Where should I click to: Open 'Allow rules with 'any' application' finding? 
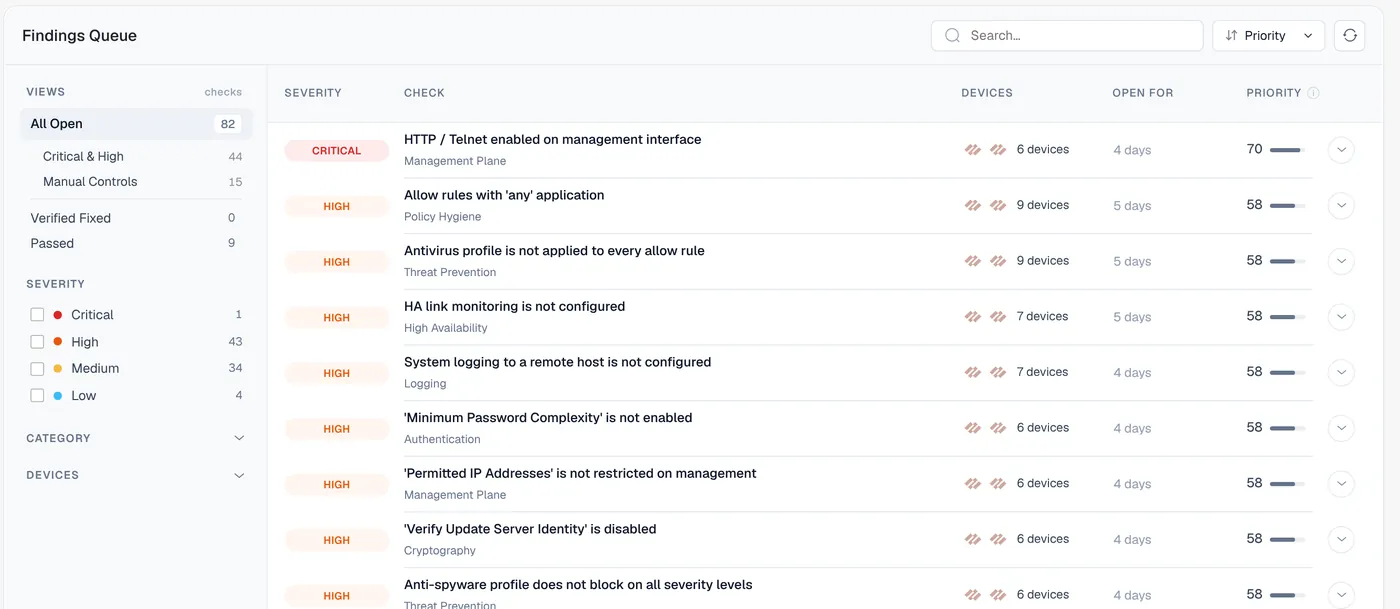click(x=504, y=195)
